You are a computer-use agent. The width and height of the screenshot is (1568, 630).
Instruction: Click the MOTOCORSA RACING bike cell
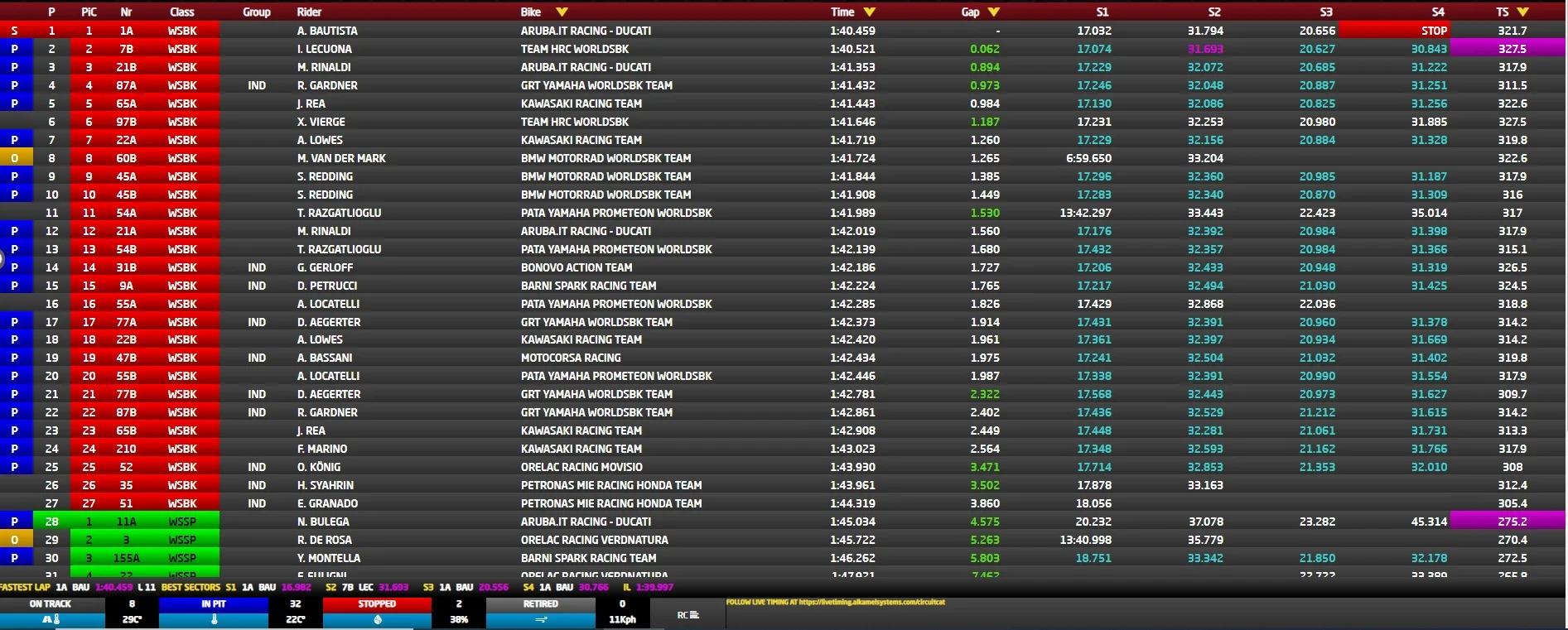pyautogui.click(x=570, y=358)
